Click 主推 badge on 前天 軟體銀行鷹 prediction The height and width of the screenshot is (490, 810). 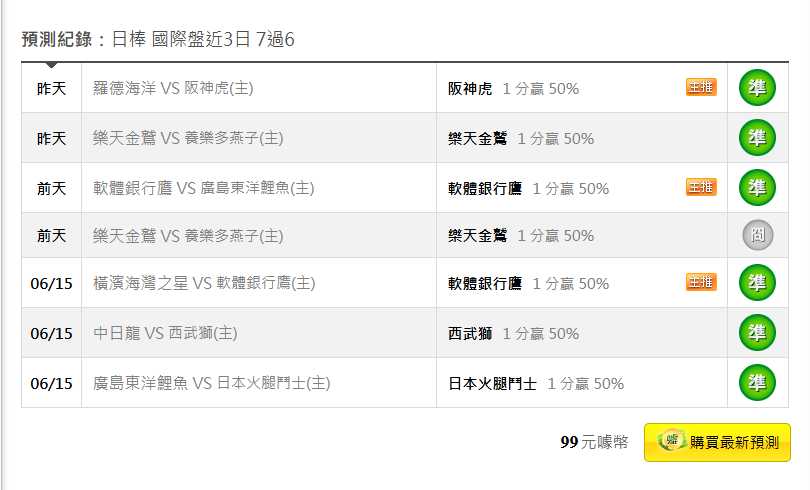[x=701, y=187]
